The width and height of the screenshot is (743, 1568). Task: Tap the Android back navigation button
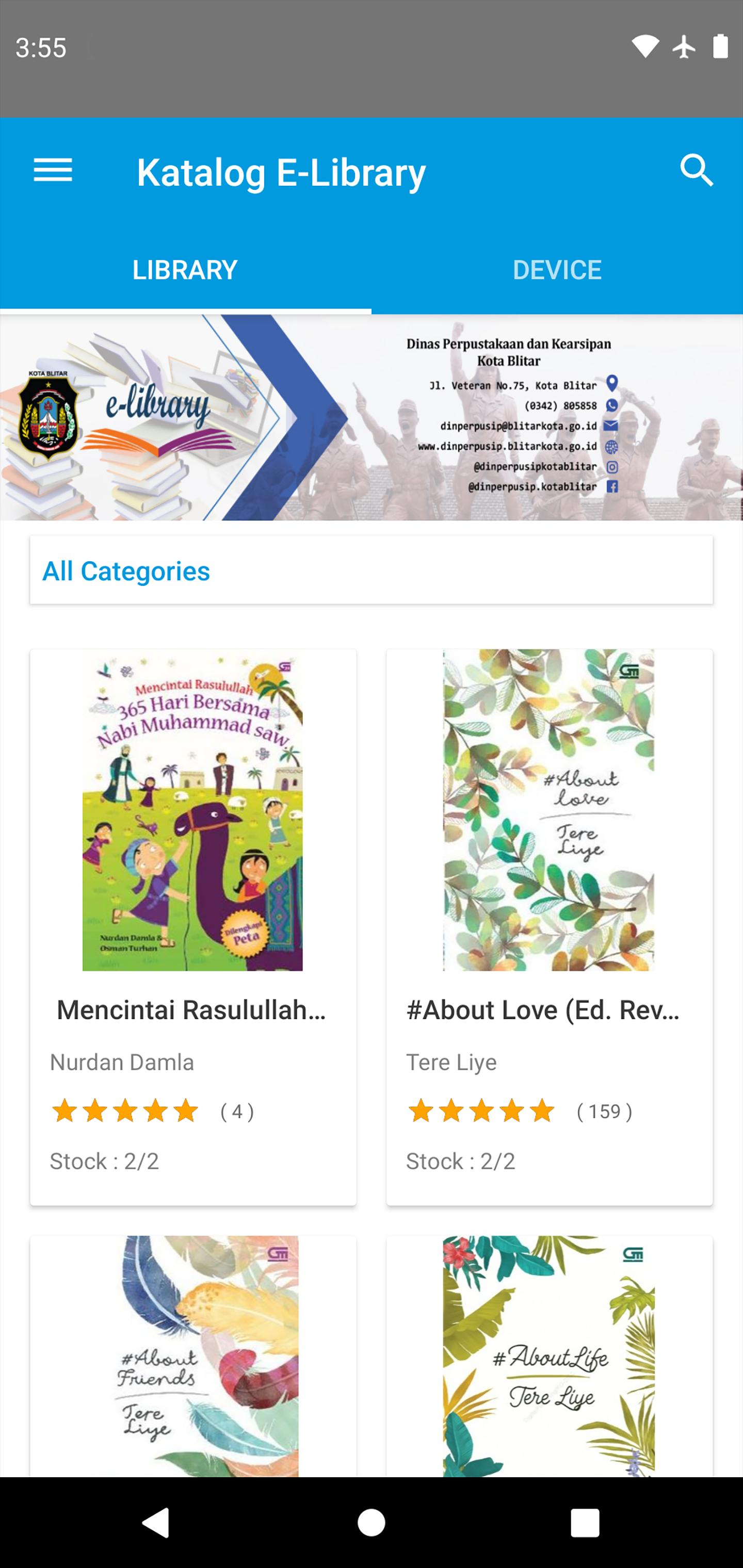coord(156,1522)
